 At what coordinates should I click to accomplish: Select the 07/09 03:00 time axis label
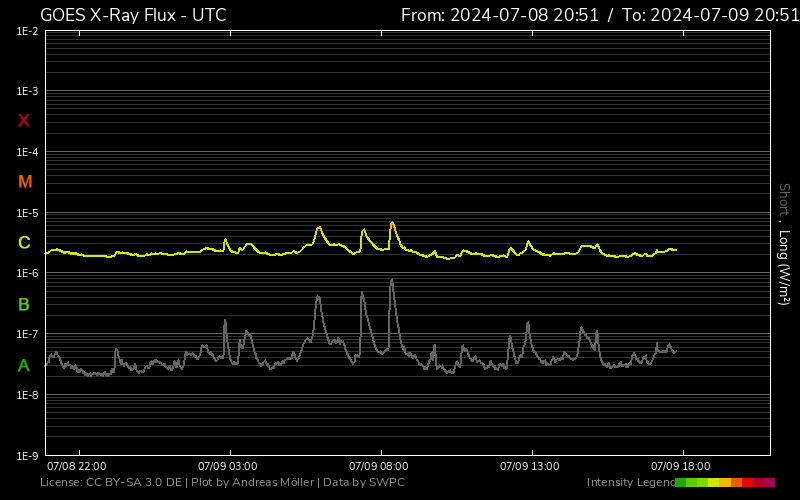tap(228, 466)
